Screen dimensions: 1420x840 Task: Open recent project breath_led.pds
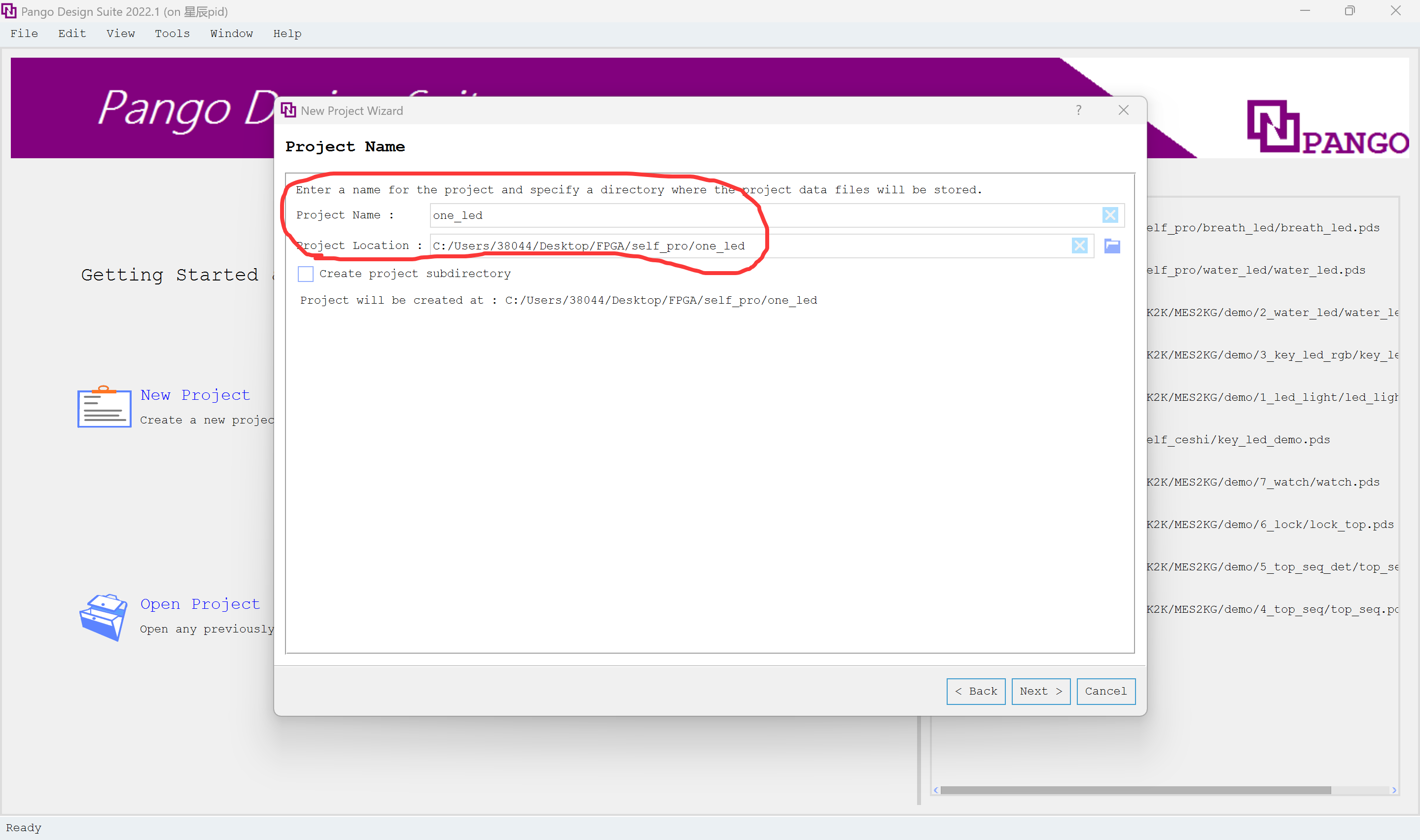[x=1262, y=228]
